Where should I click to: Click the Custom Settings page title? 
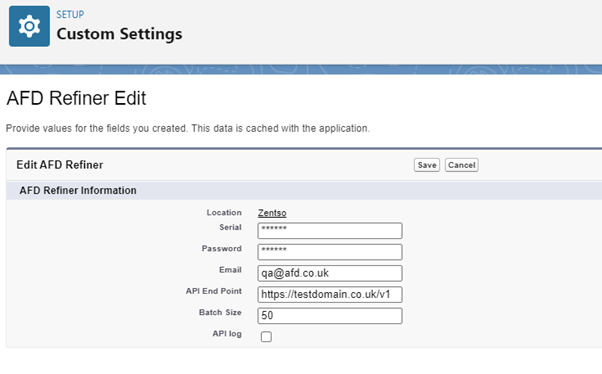tap(119, 34)
